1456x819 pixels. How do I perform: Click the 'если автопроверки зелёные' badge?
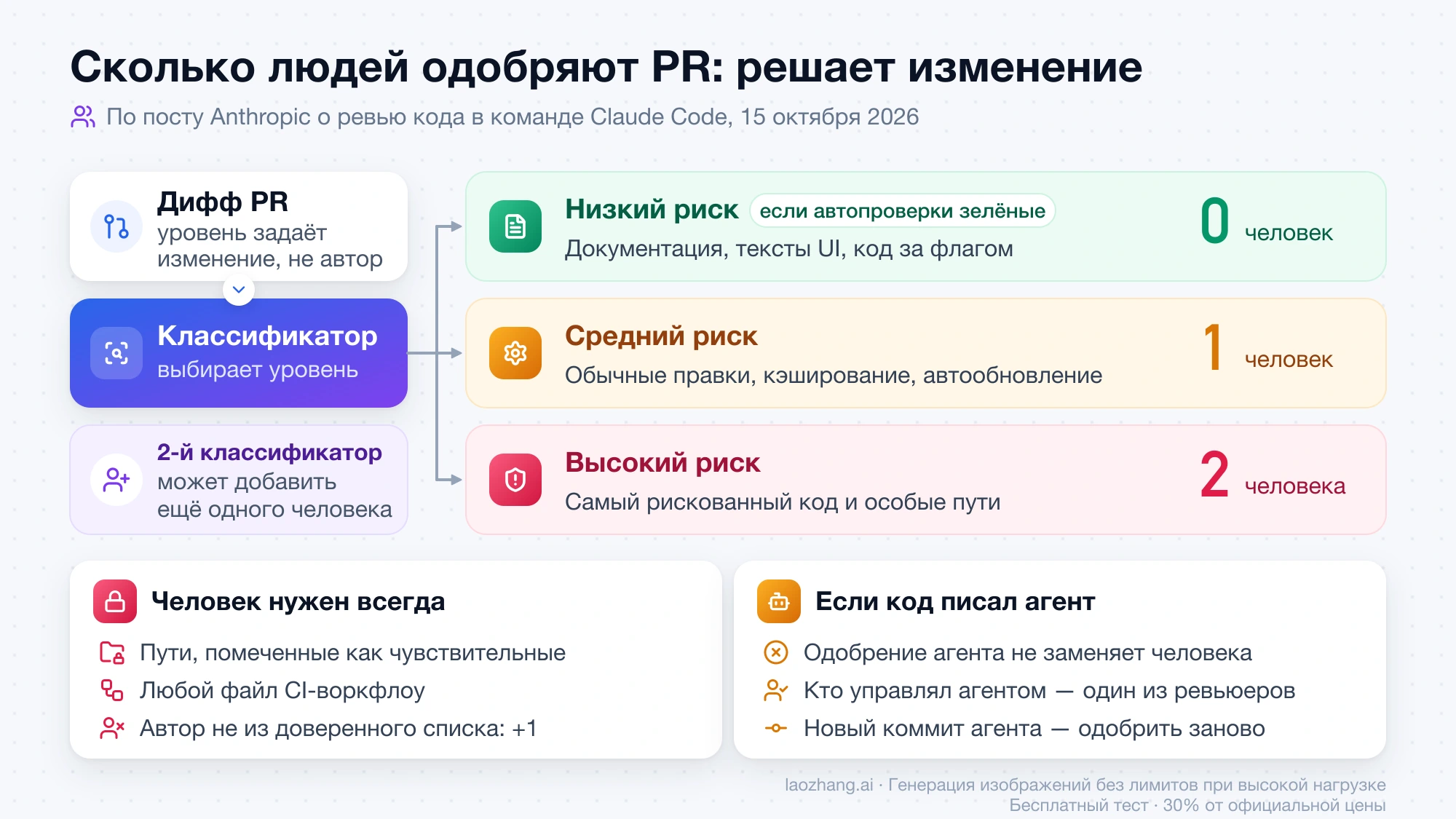tap(903, 210)
